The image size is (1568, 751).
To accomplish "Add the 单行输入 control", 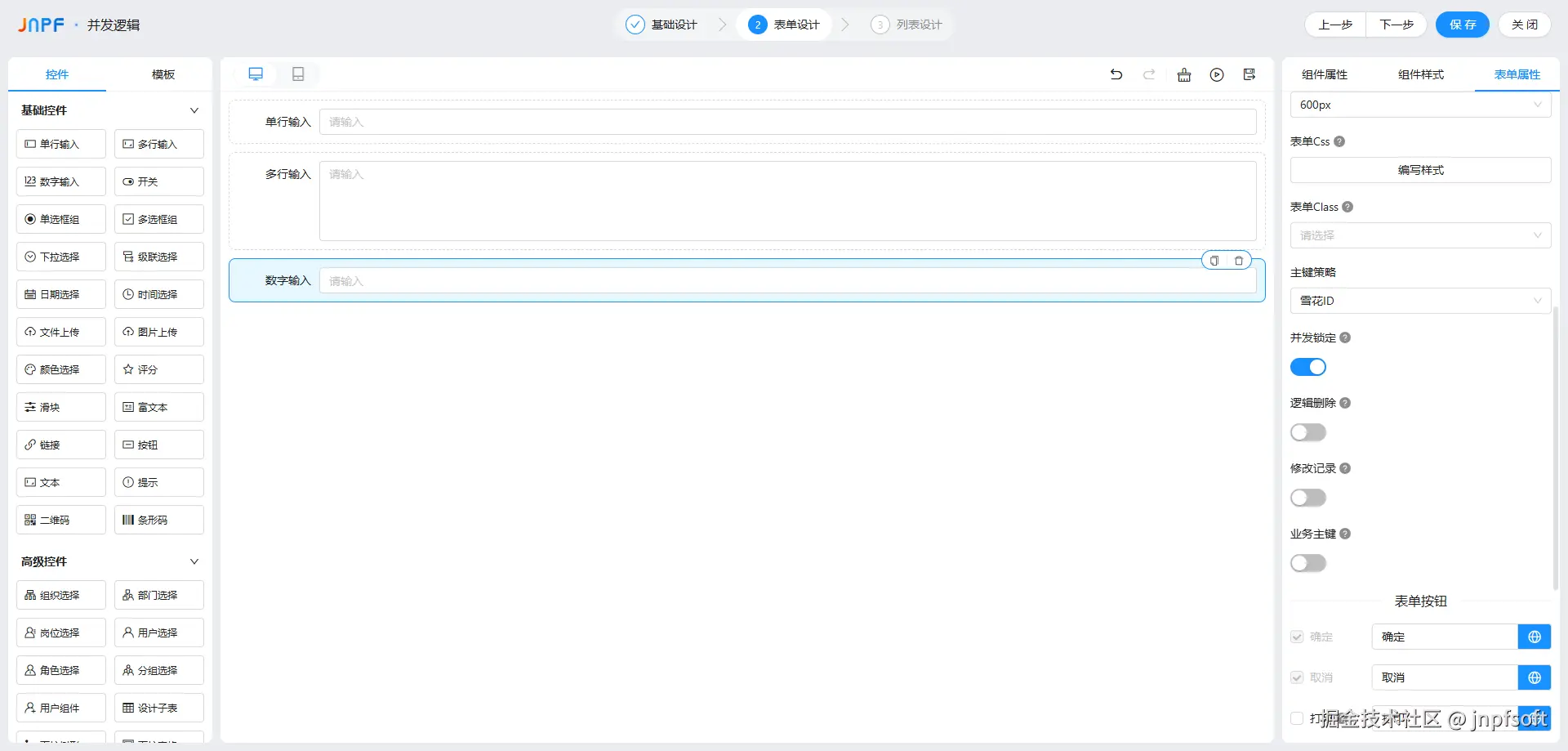I will pos(61,144).
